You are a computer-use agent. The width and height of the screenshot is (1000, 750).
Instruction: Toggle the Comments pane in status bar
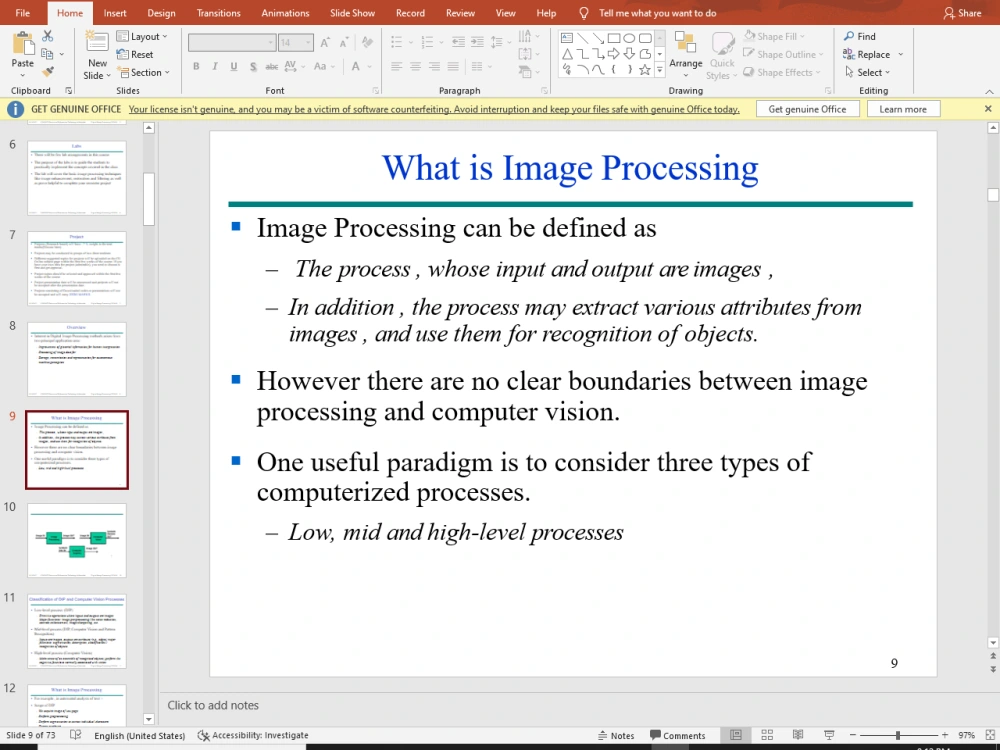pos(677,735)
